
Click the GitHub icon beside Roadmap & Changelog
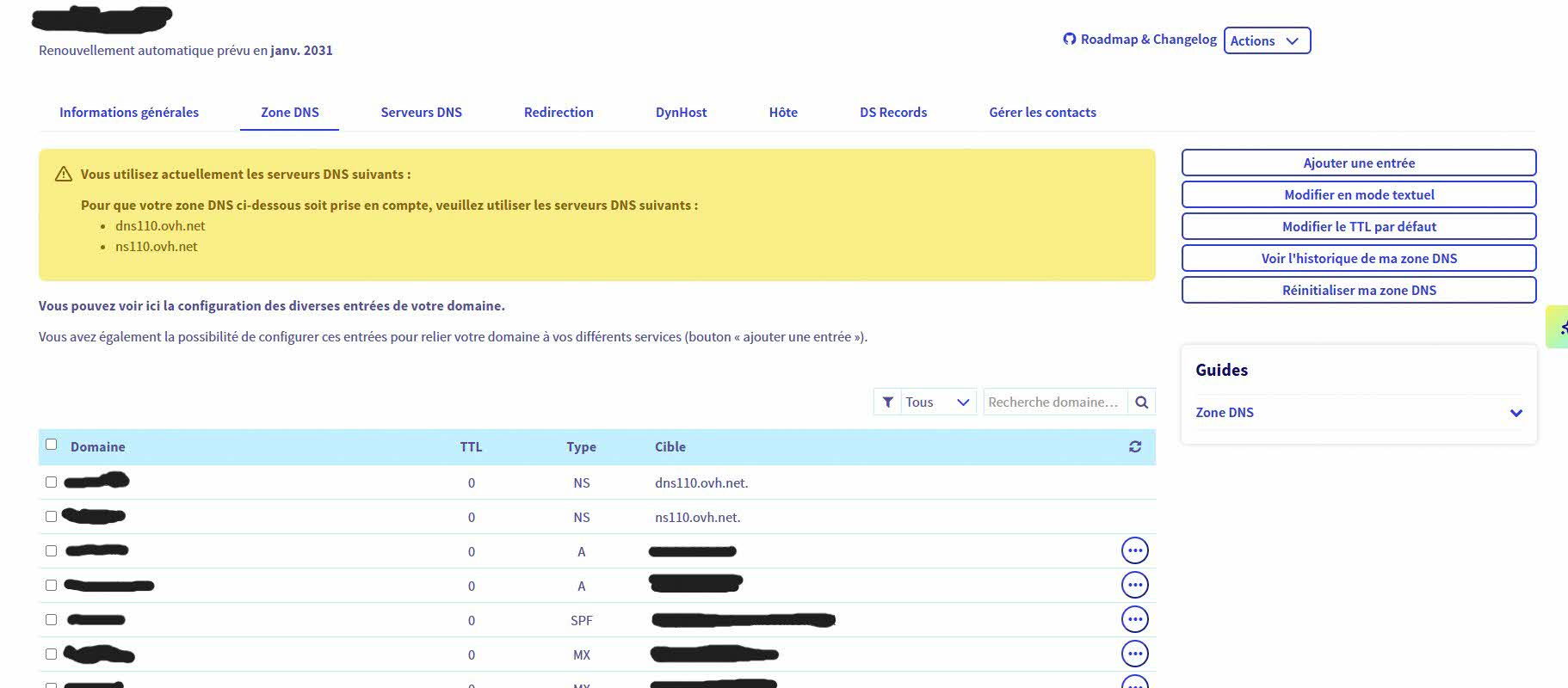click(1069, 39)
